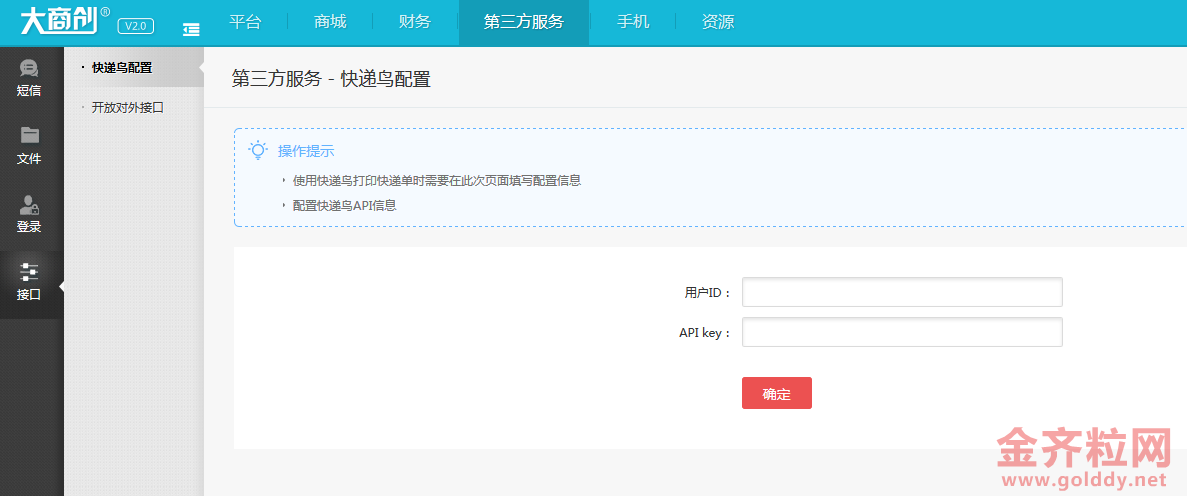Click the 第三方服务 - 快递鸟配置 page title

click(332, 80)
